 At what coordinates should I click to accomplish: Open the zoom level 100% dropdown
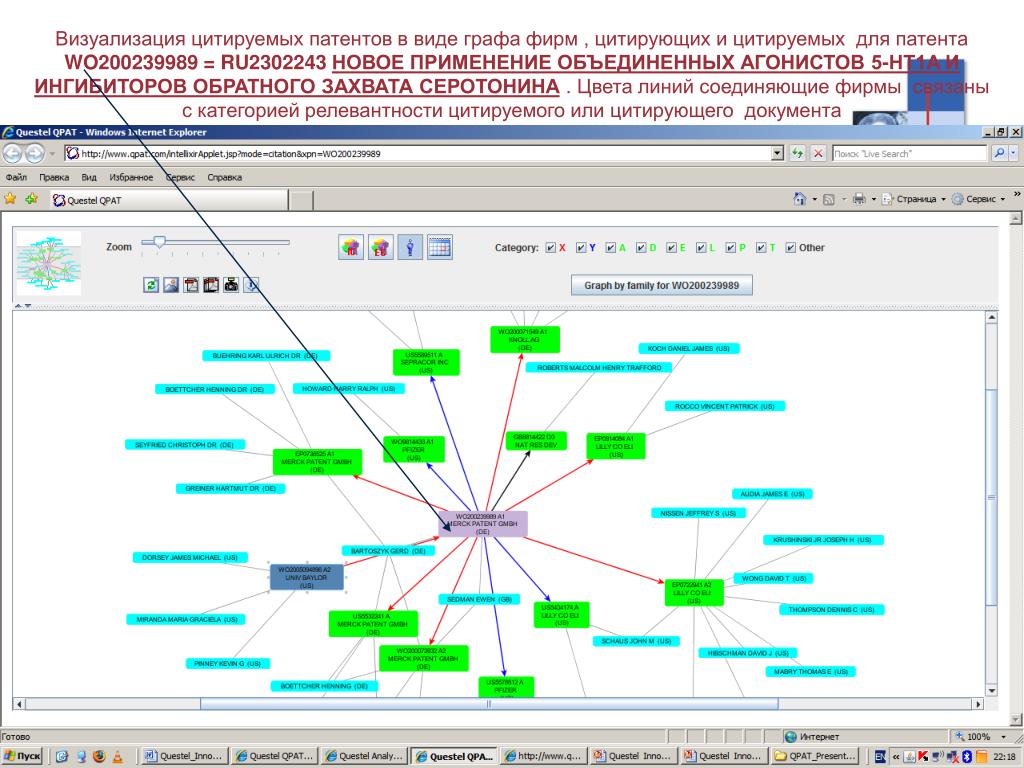click(1004, 737)
